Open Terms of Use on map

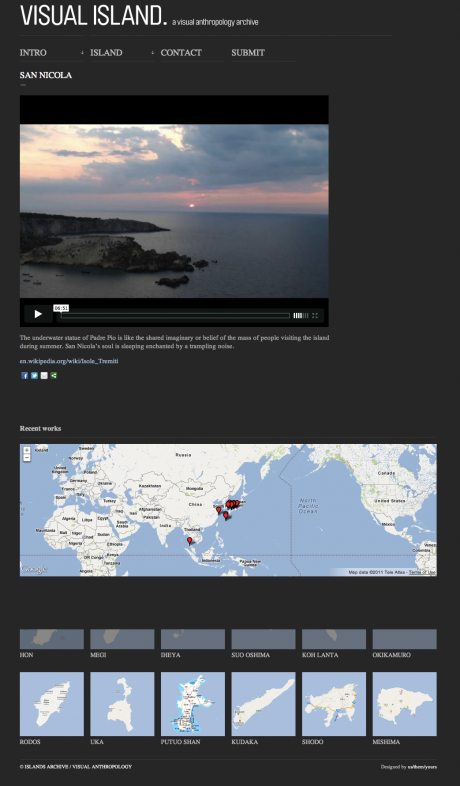pyautogui.click(x=422, y=572)
